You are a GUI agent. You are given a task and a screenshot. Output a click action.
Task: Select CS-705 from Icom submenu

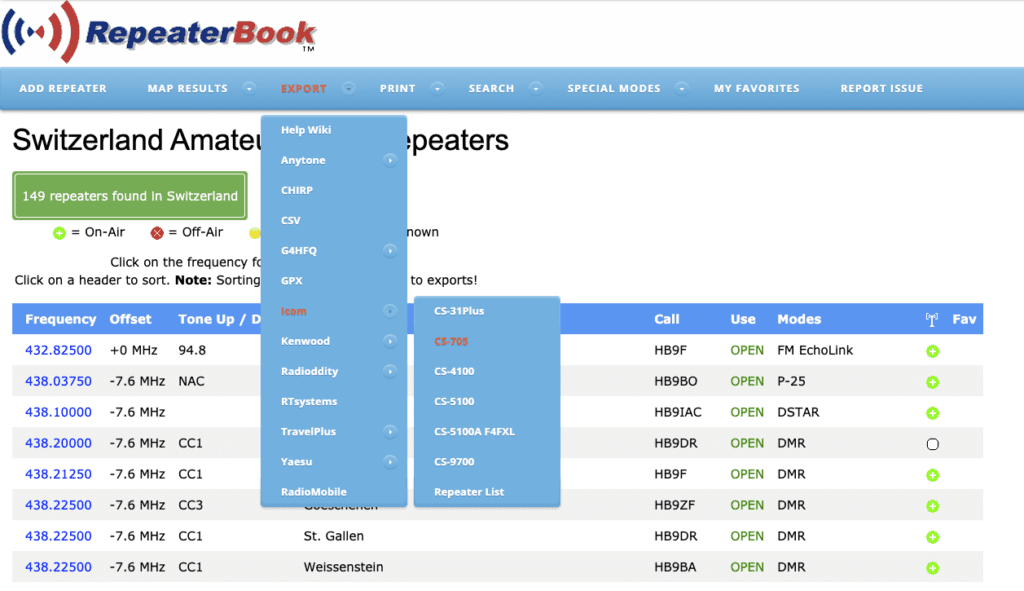click(451, 342)
